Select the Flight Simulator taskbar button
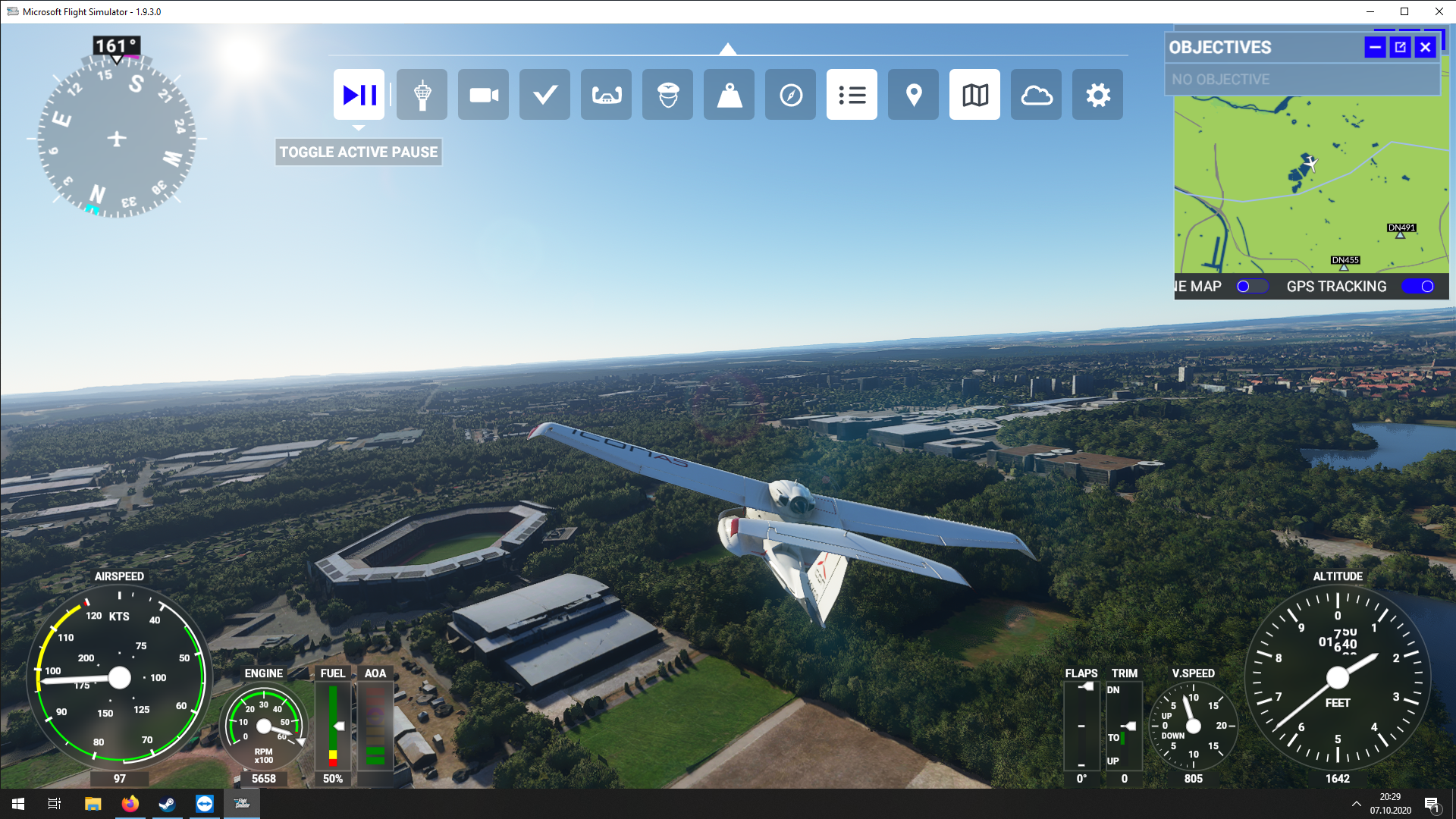The image size is (1456, 819). [242, 804]
